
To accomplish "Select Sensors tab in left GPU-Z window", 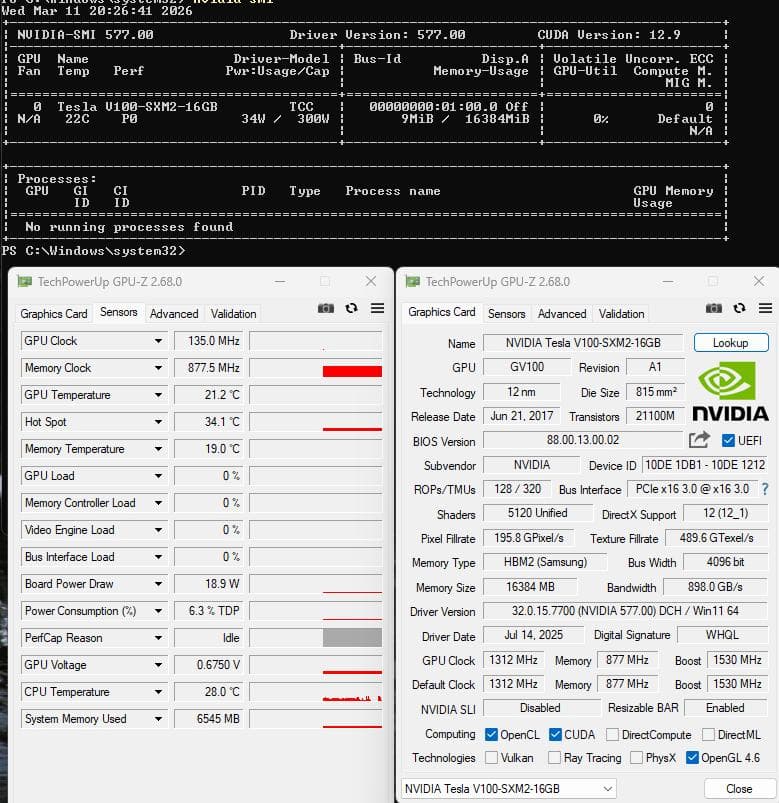I will 119,312.
